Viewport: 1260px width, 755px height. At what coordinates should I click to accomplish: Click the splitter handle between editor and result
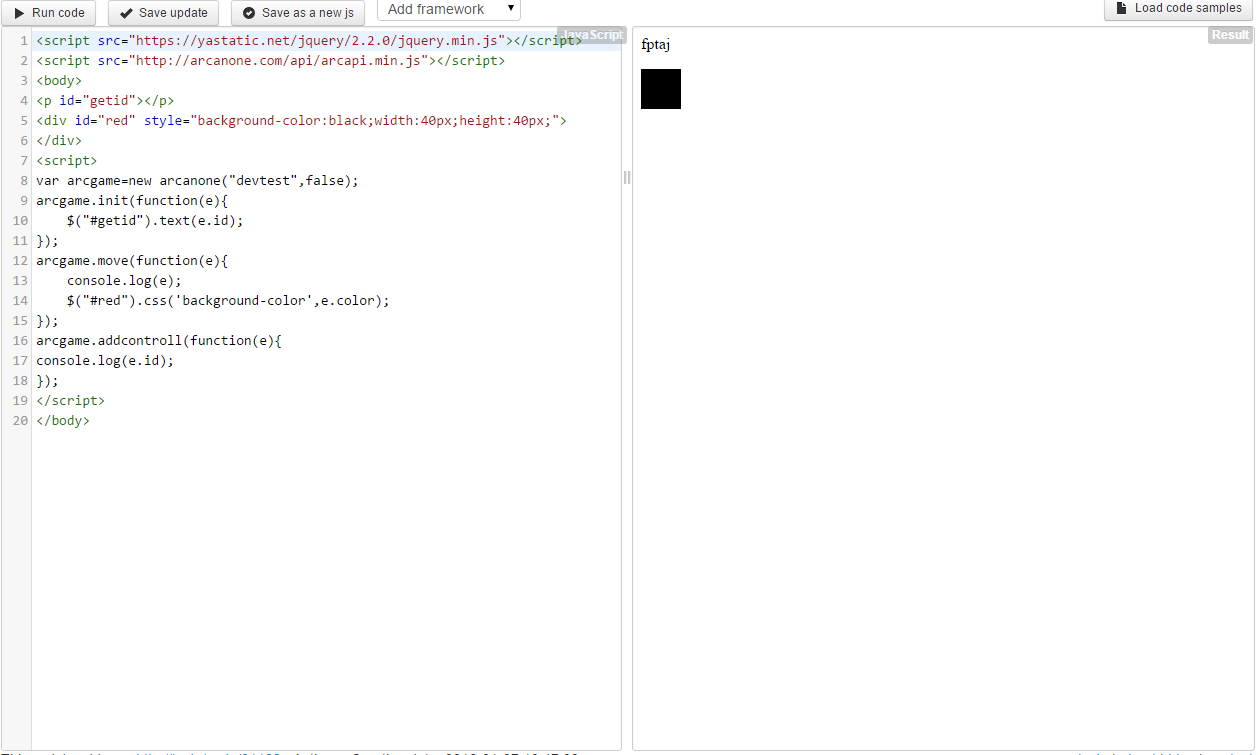(627, 177)
